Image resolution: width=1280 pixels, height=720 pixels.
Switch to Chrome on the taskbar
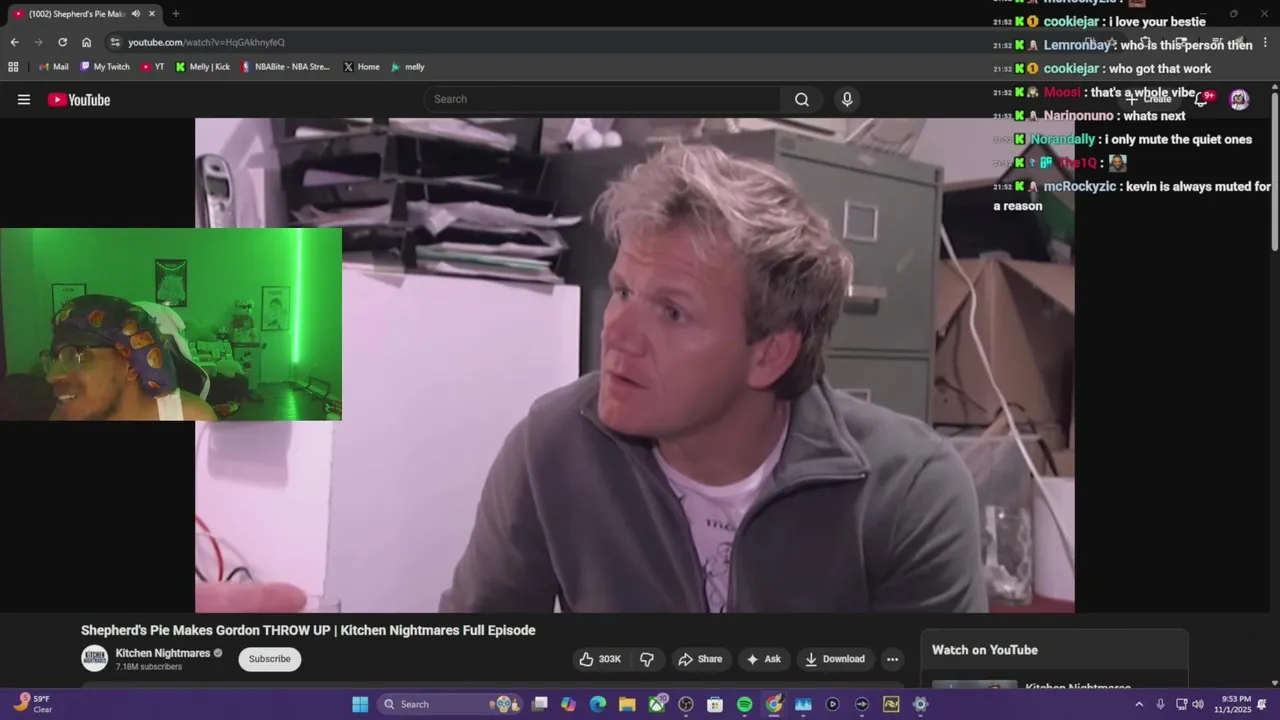pyautogui.click(x=774, y=704)
